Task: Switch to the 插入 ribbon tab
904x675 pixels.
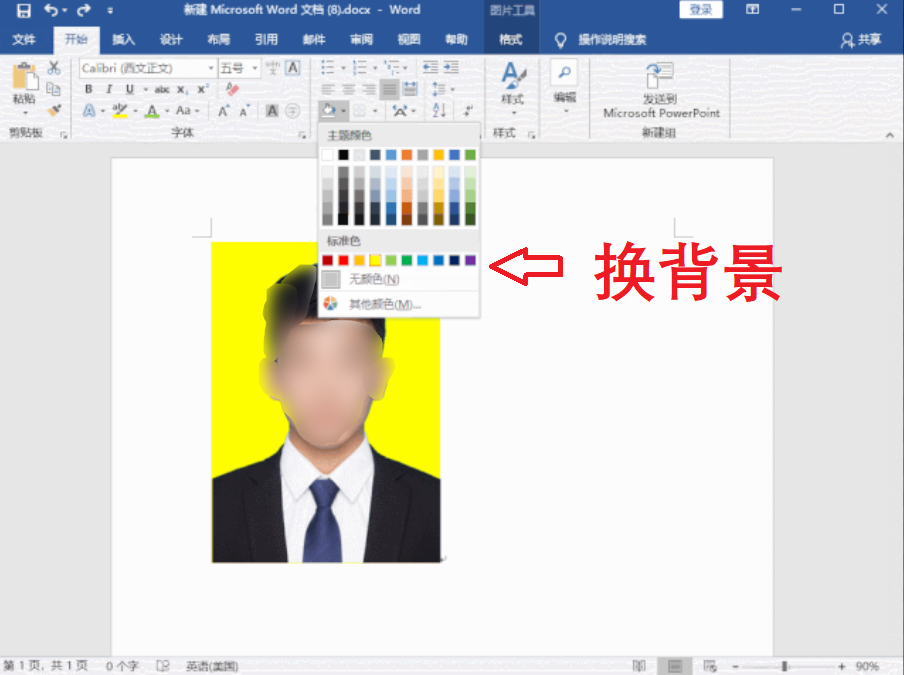Action: [123, 40]
